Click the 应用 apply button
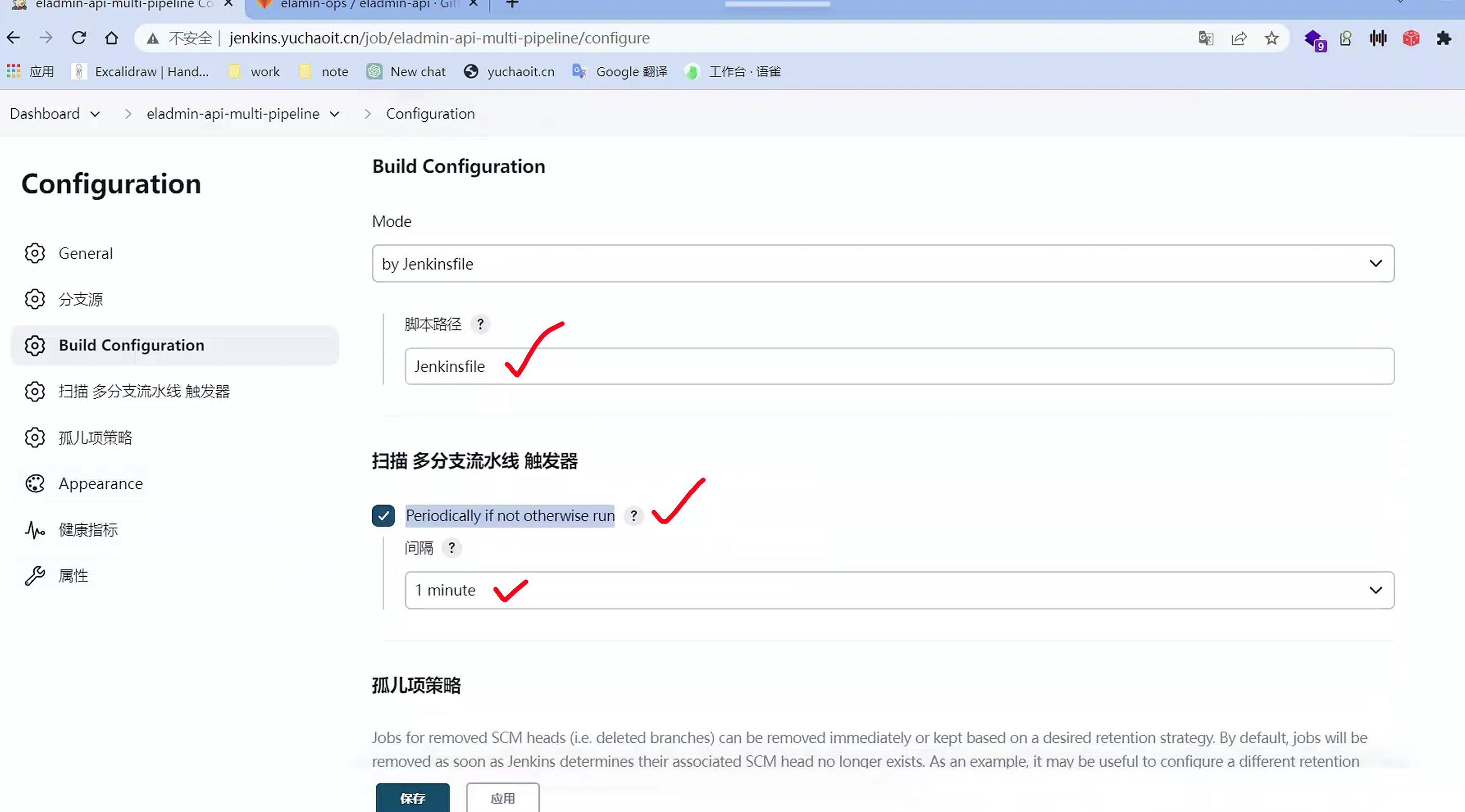The image size is (1465, 812). tap(503, 798)
